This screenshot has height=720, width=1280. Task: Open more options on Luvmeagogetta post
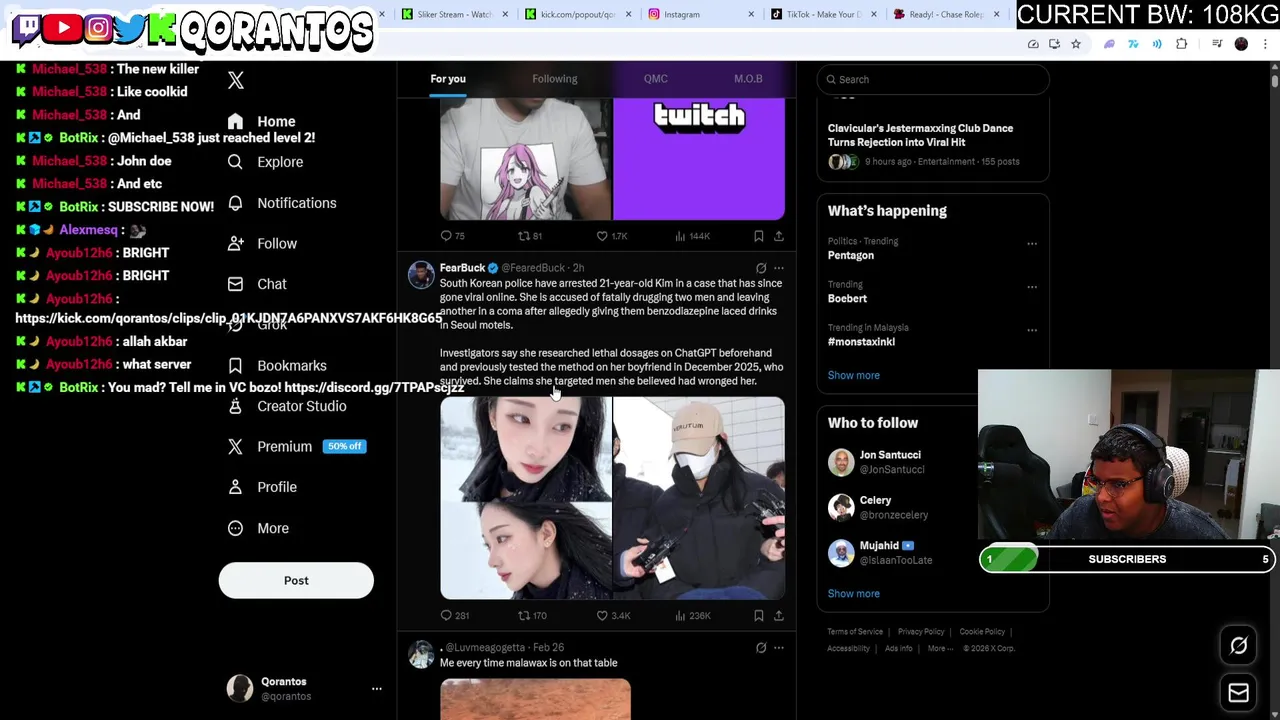click(779, 648)
